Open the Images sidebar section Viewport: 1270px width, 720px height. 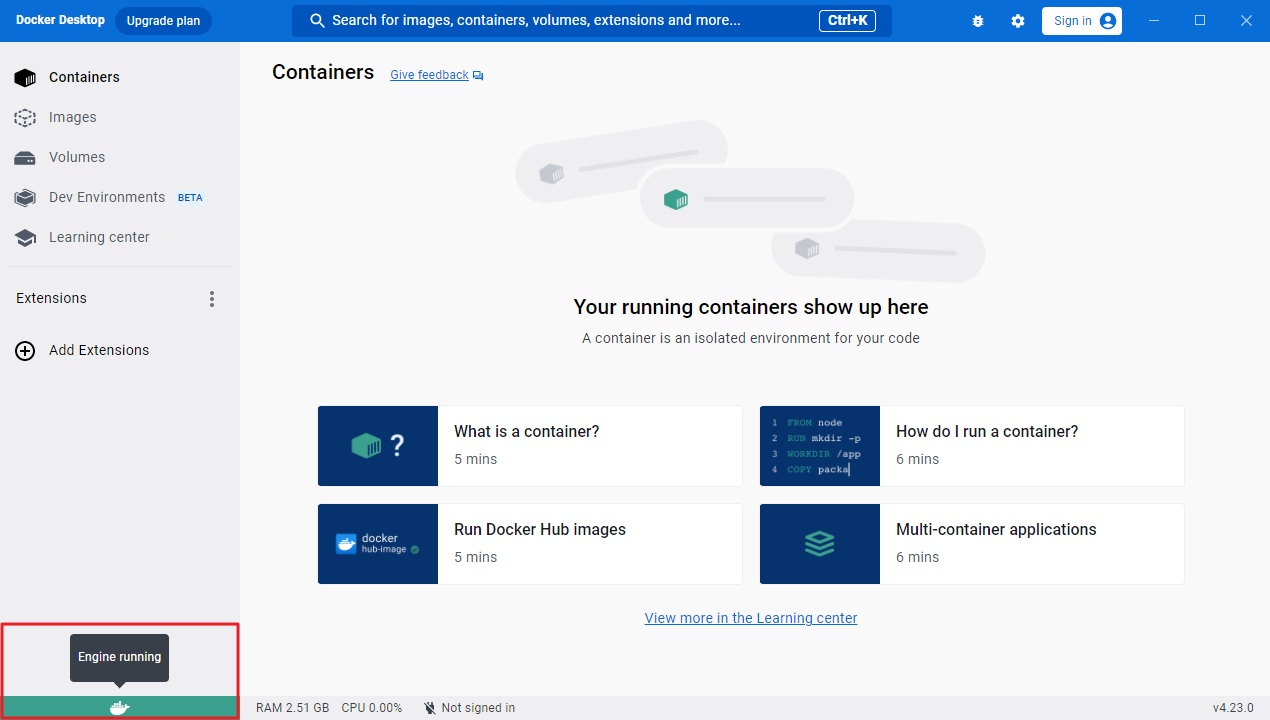(120, 117)
